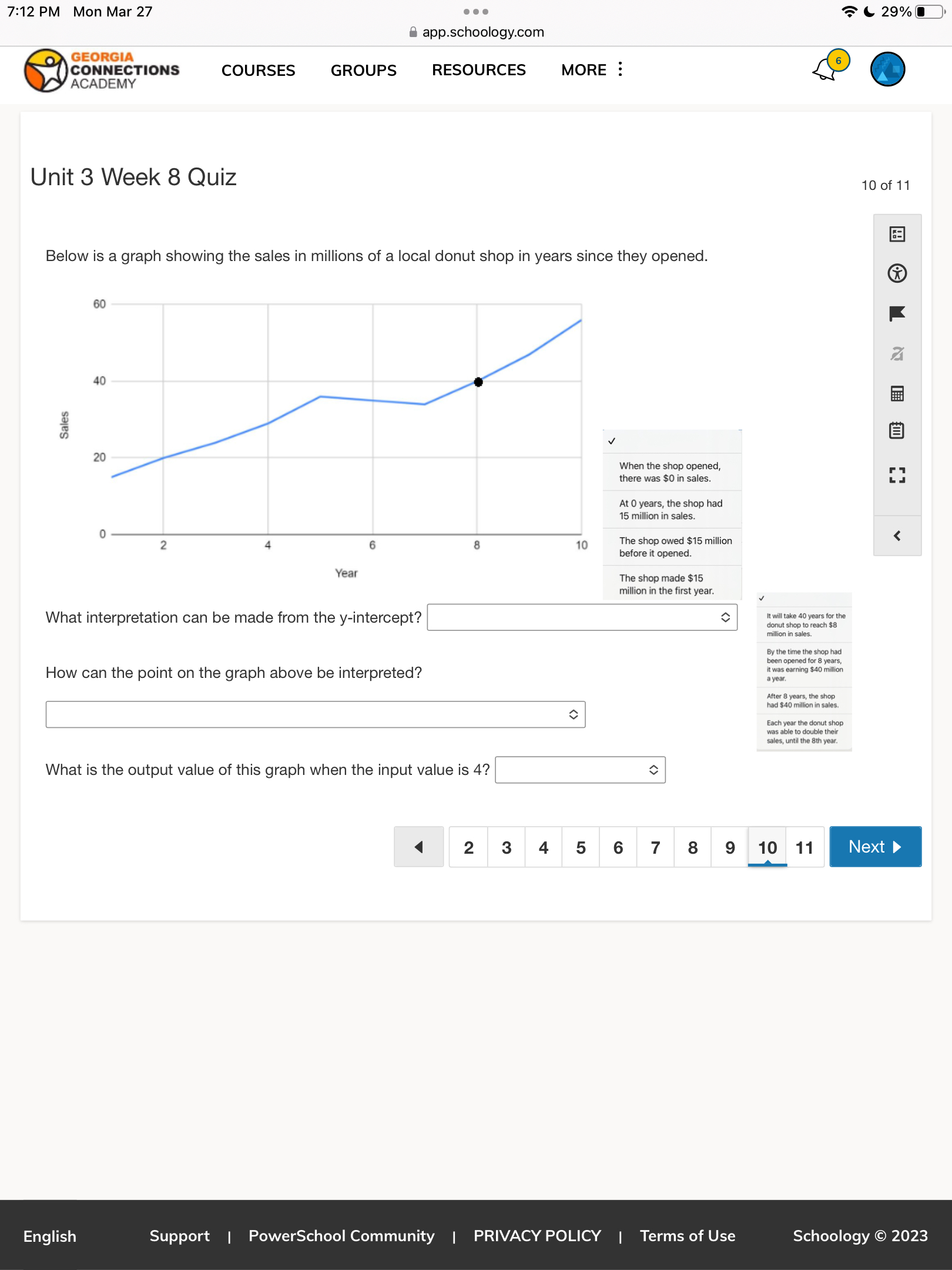This screenshot has height=1270, width=952.
Task: Select 'At 0 years, the shop had 15 million'
Action: (671, 509)
